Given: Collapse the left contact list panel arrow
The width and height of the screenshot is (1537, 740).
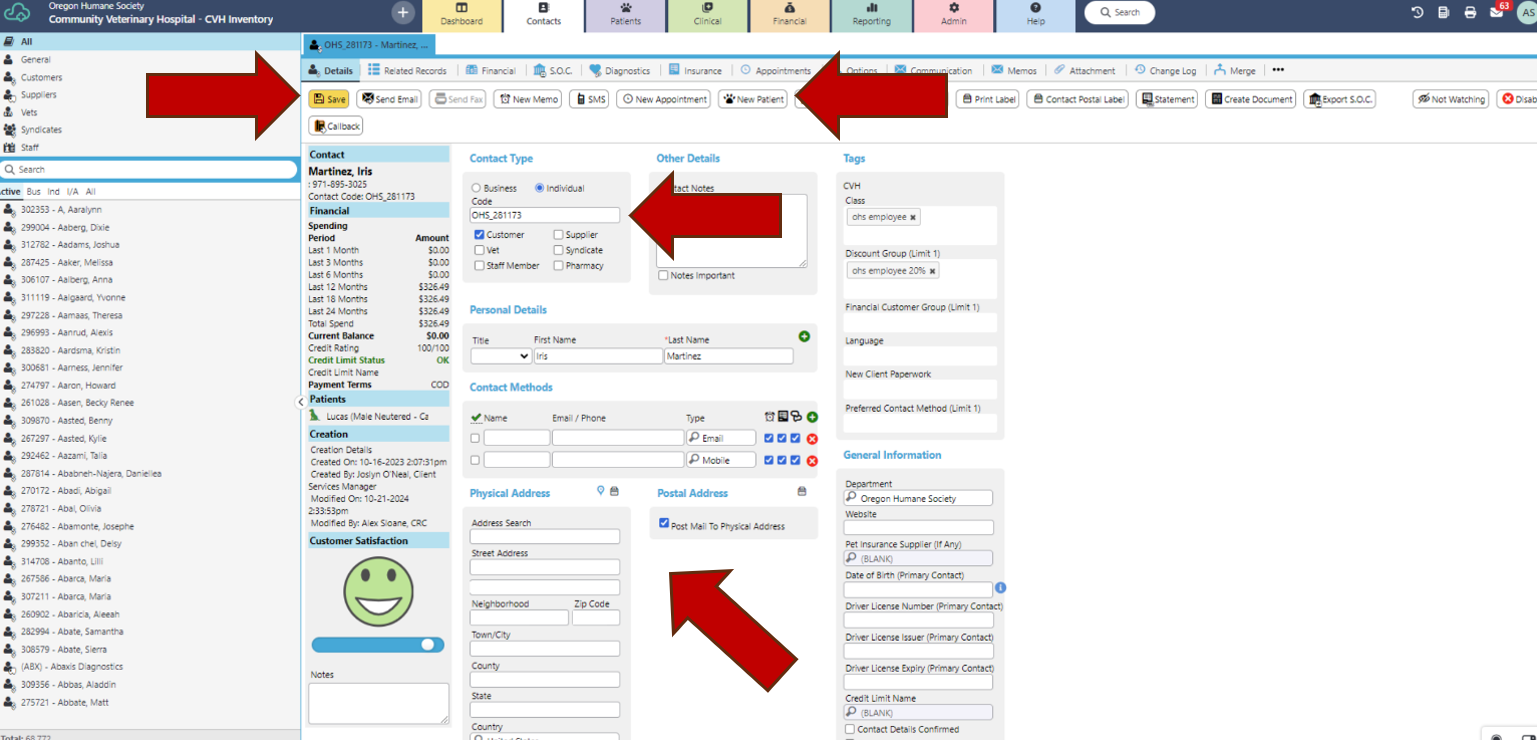Looking at the screenshot, I should pos(301,401).
